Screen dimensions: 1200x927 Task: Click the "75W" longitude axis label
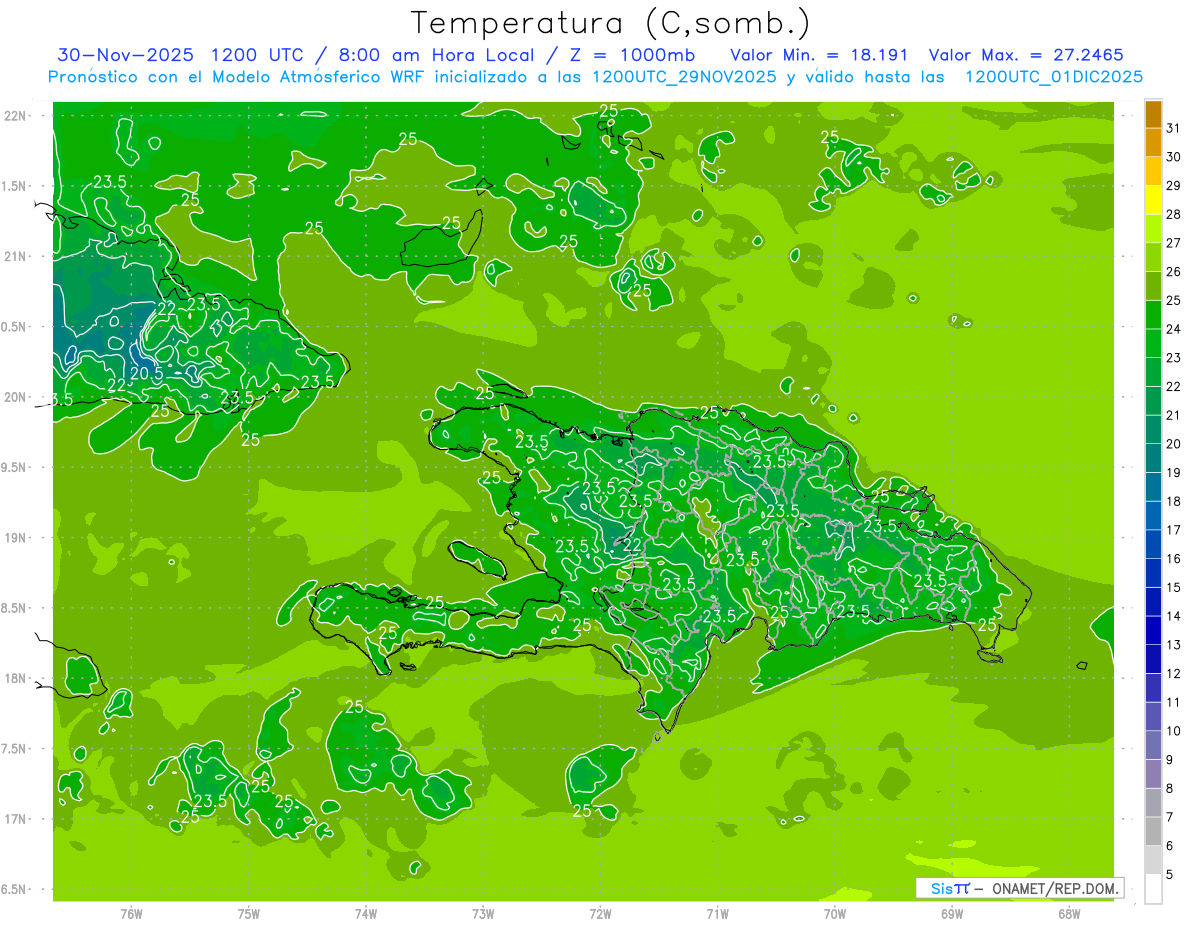point(248,914)
